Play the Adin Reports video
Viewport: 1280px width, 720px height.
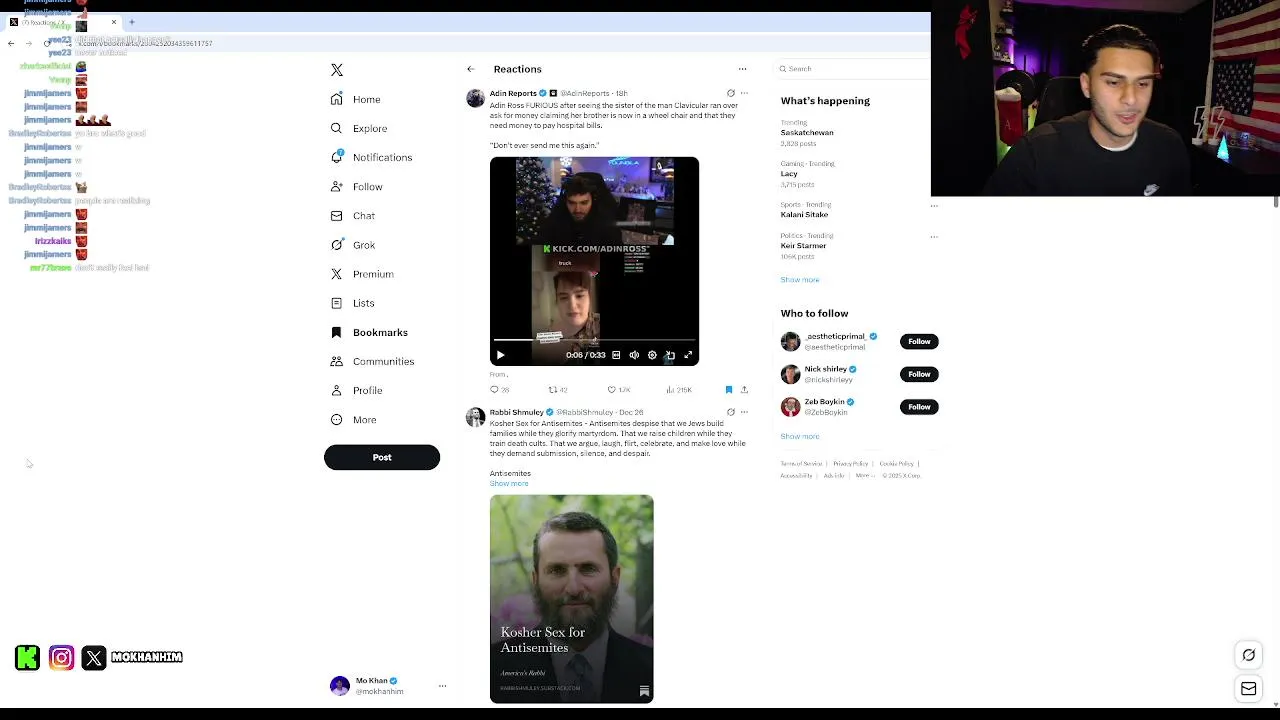(501, 355)
